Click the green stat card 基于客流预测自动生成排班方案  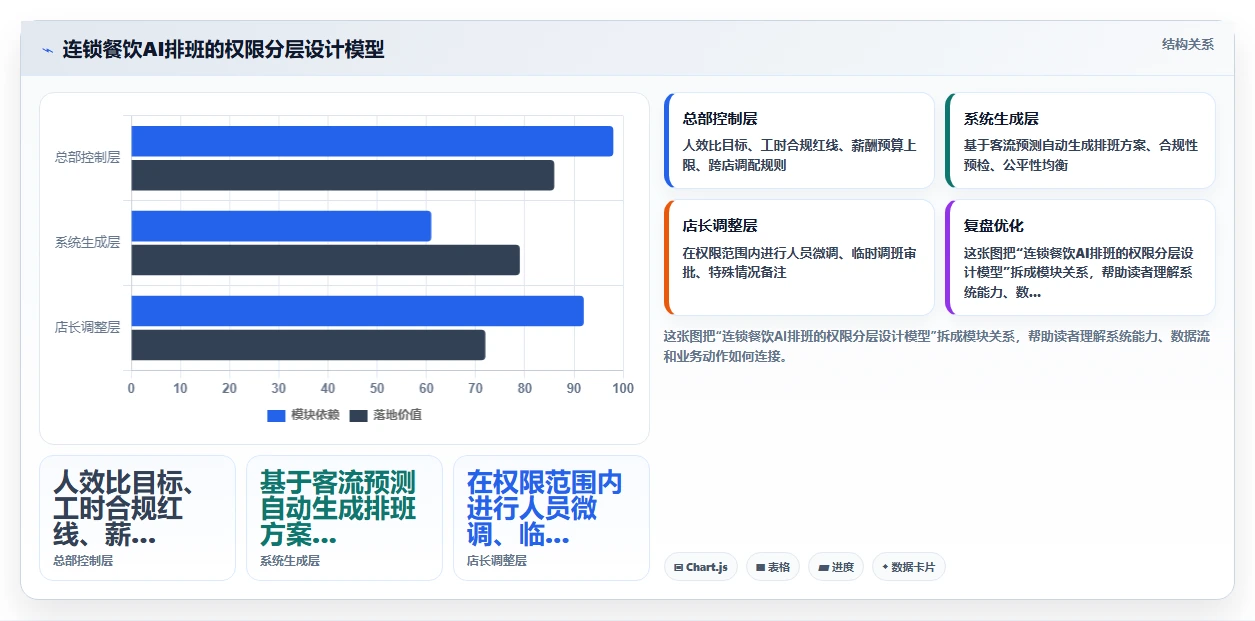[344, 518]
